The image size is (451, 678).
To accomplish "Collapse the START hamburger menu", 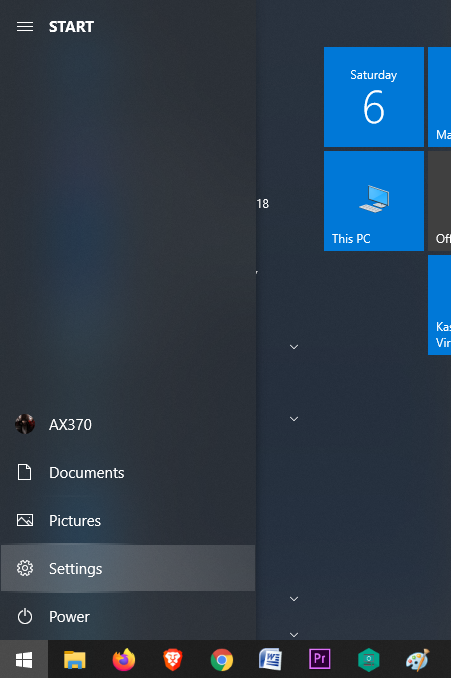I will click(25, 27).
